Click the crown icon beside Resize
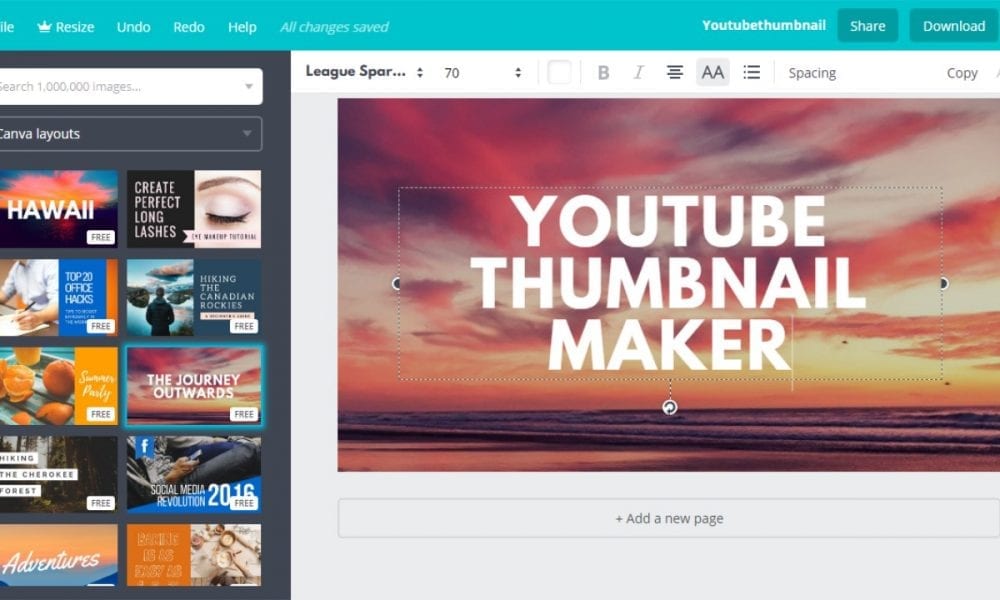1000x600 pixels. [44, 27]
